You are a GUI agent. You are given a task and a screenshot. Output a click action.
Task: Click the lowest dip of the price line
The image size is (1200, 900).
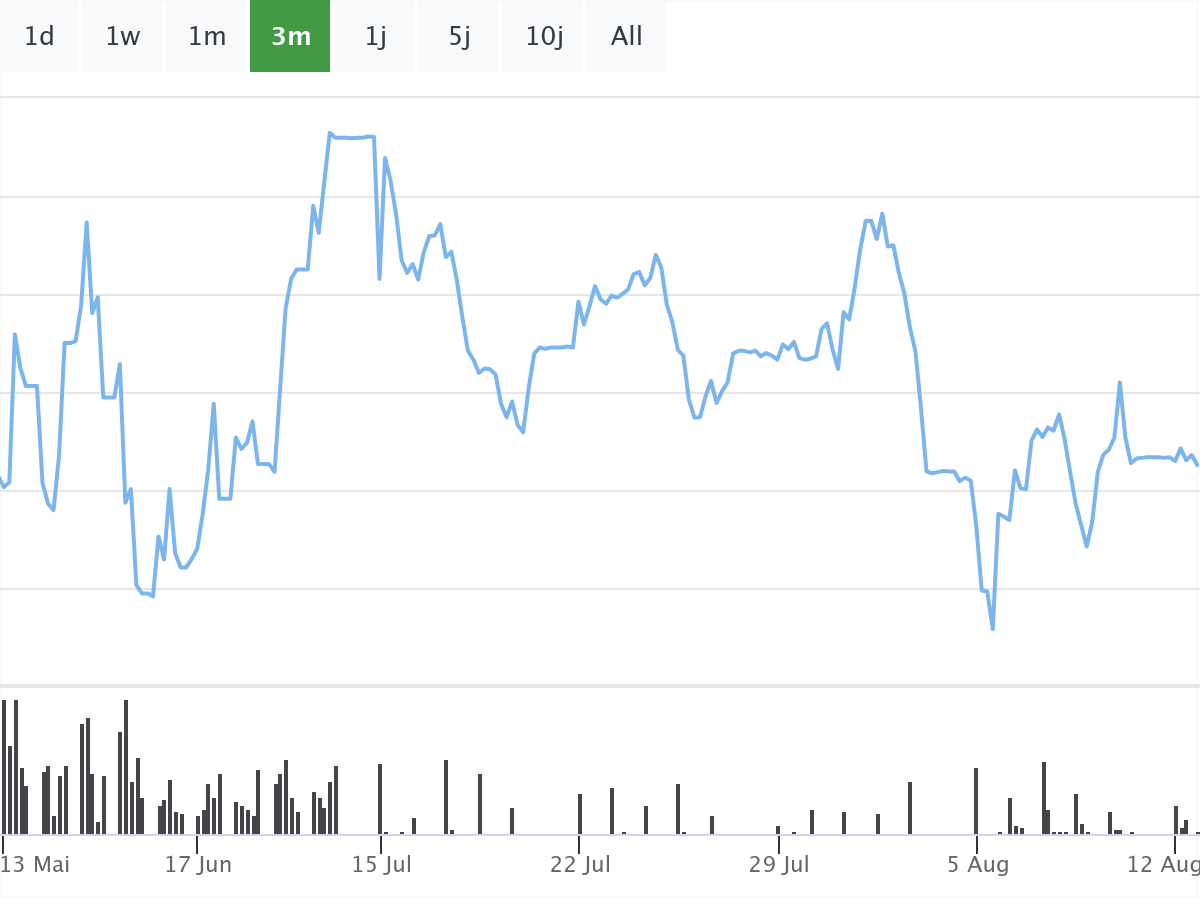pyautogui.click(x=992, y=628)
